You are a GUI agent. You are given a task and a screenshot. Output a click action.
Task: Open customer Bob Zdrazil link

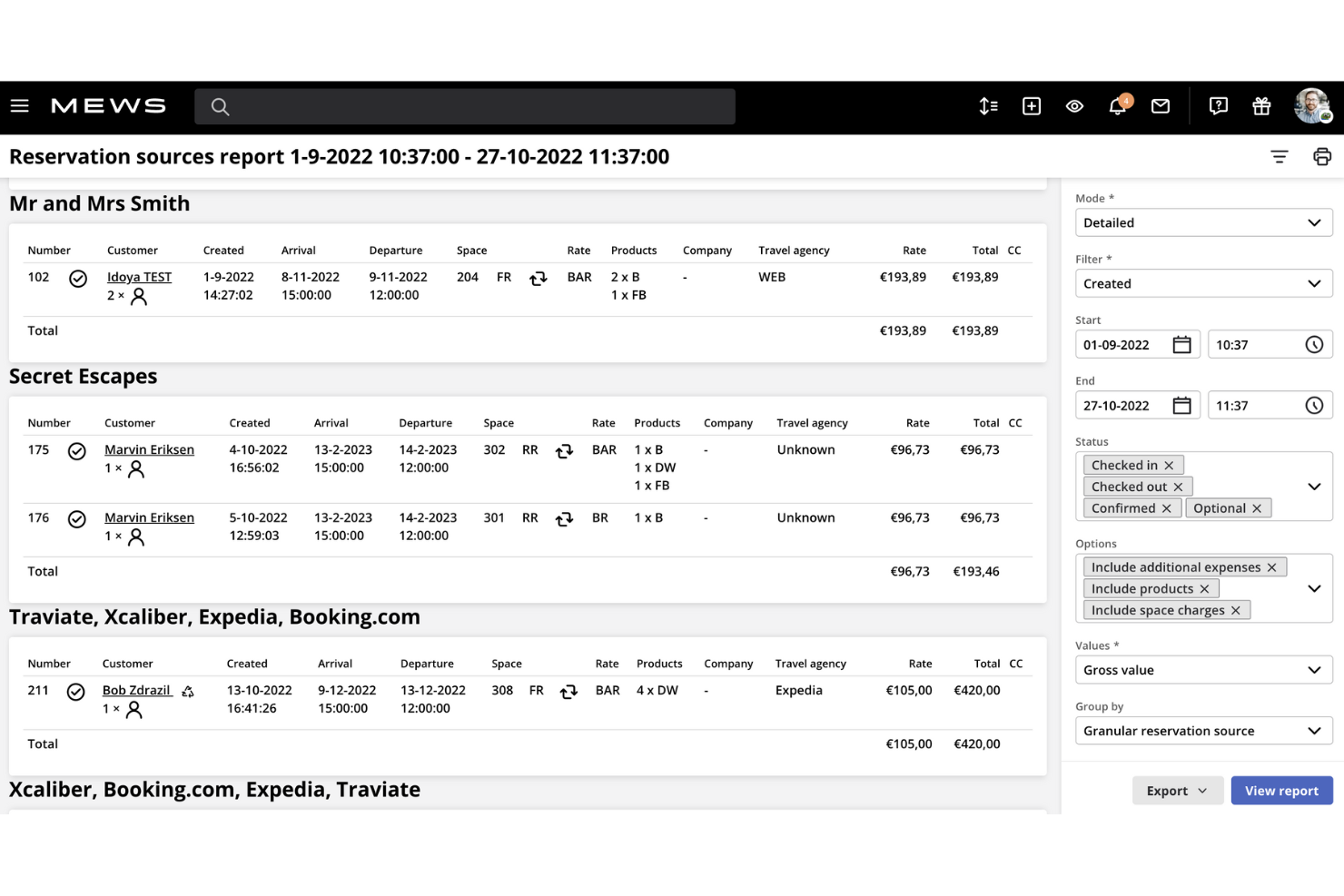pyautogui.click(x=136, y=690)
